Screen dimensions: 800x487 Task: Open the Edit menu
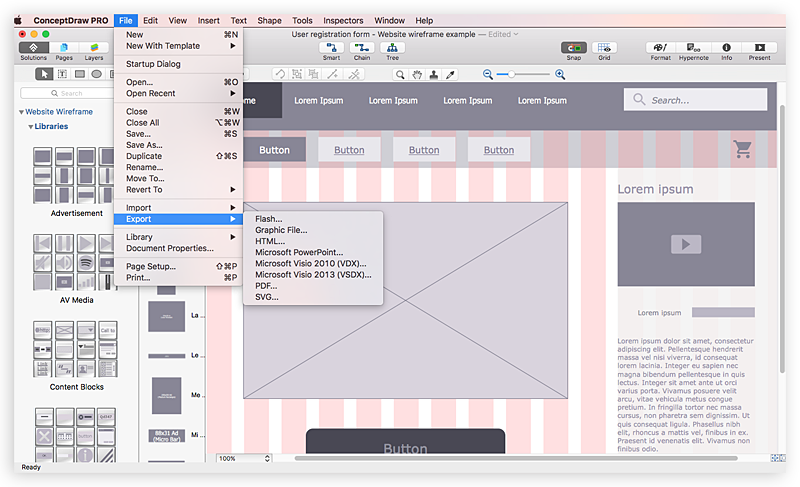point(151,20)
